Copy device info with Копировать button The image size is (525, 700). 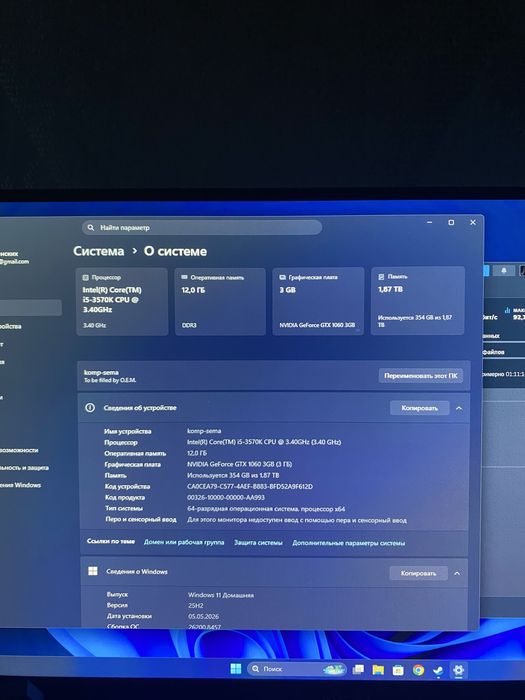[x=419, y=408]
